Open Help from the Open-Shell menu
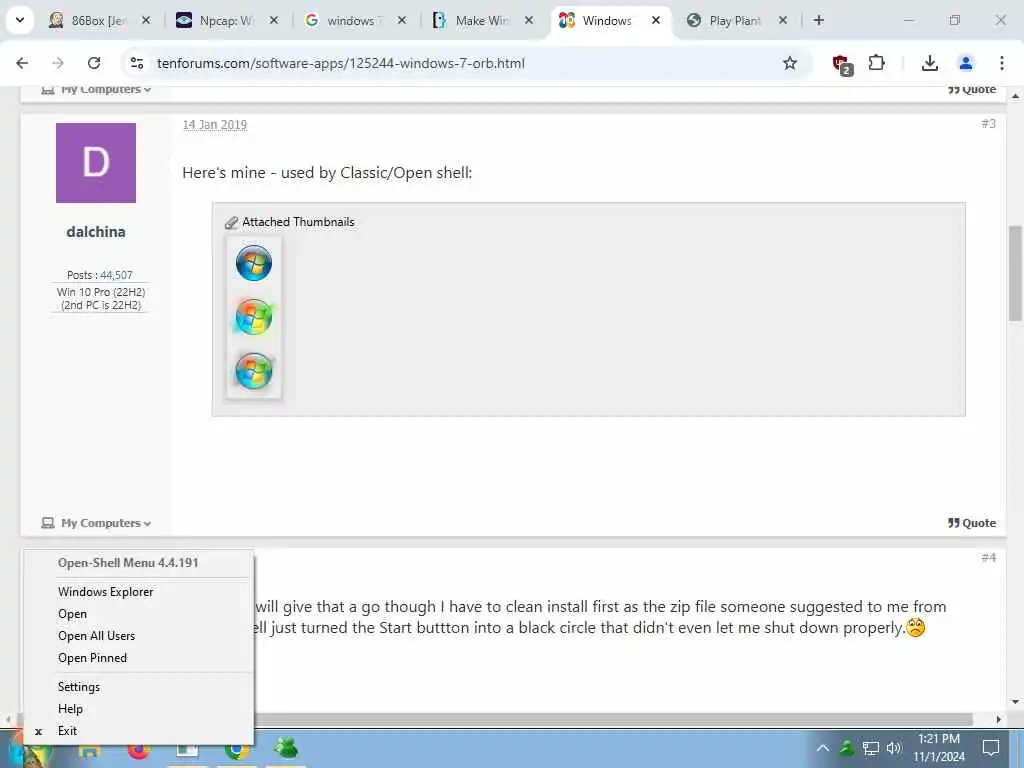Viewport: 1024px width, 768px height. click(138, 709)
